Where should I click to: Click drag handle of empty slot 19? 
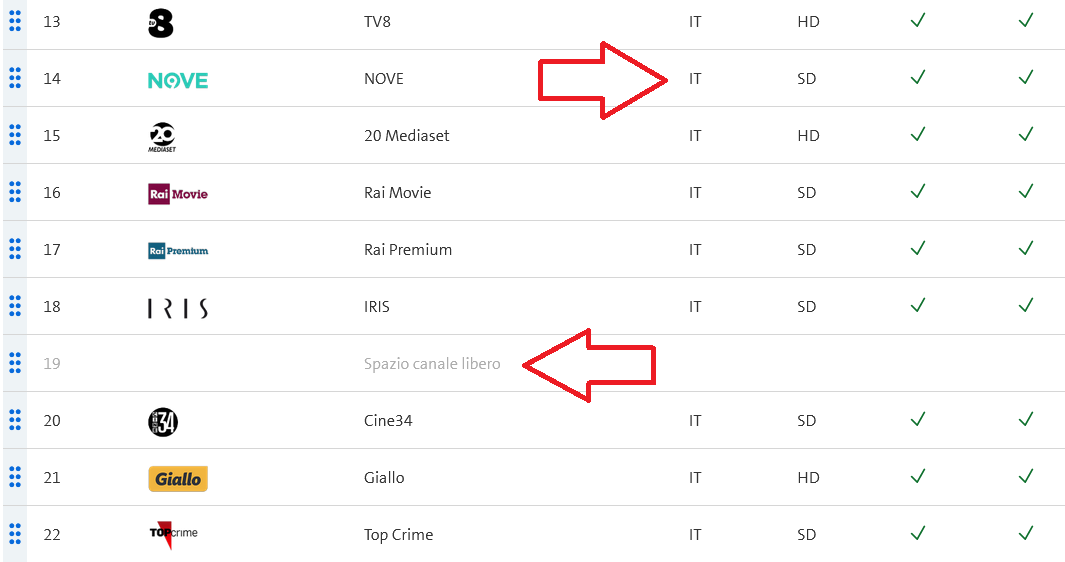coord(15,363)
